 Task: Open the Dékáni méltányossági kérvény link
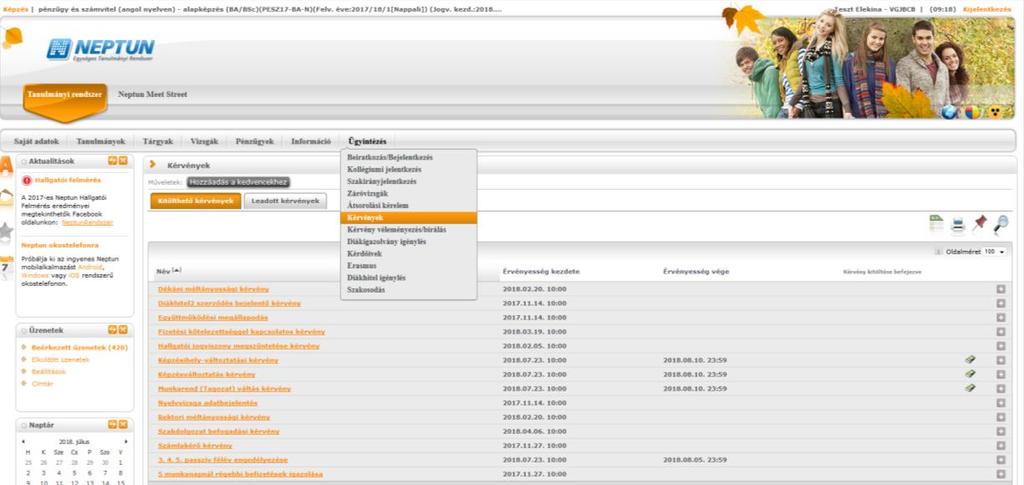tap(214, 289)
